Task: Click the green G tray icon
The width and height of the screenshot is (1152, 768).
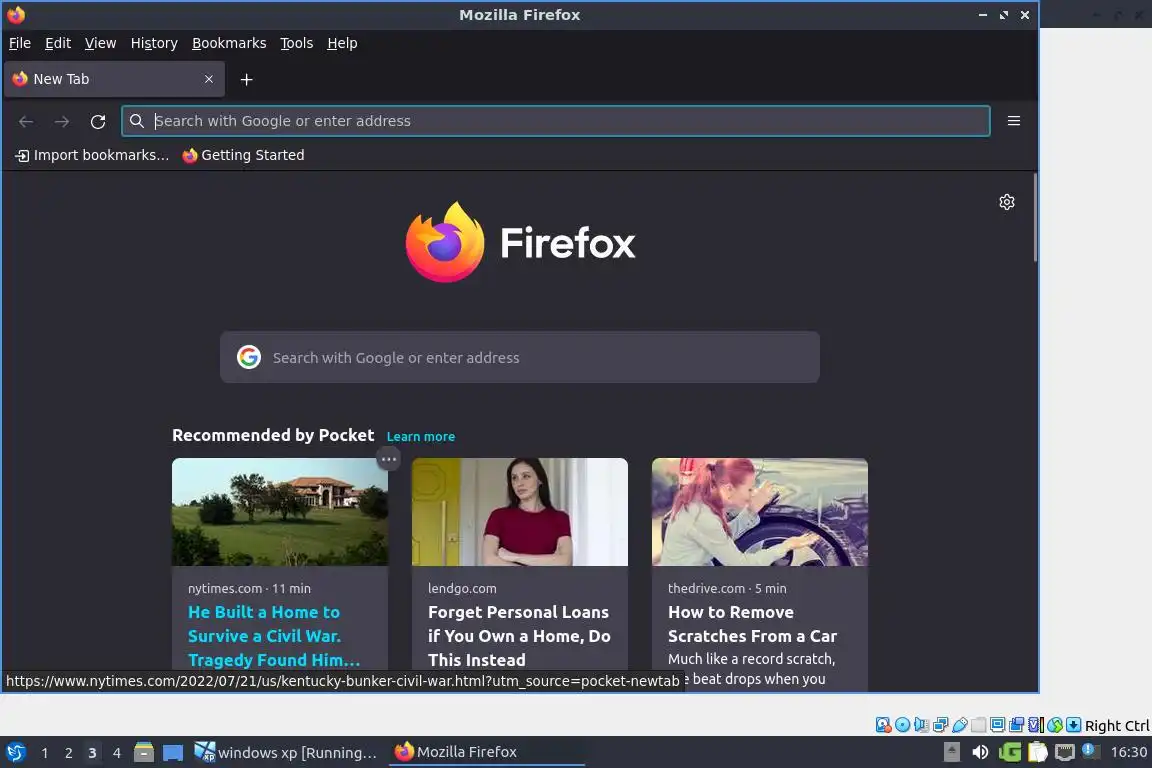Action: [1010, 752]
